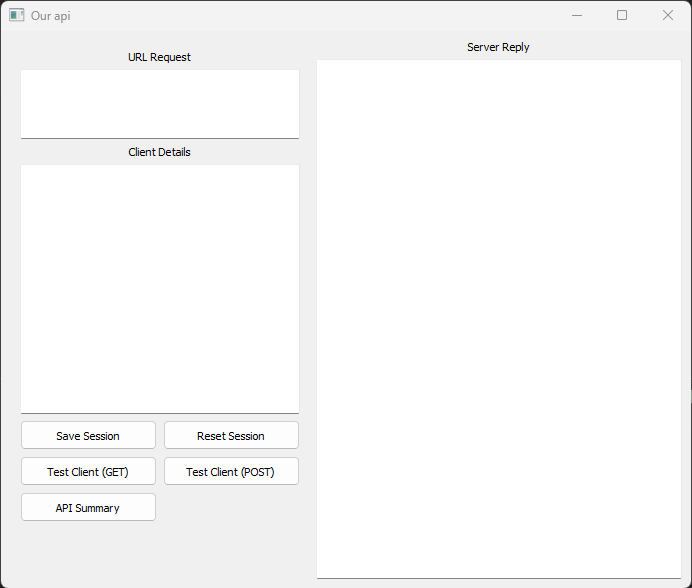Open the API Summary

88,508
